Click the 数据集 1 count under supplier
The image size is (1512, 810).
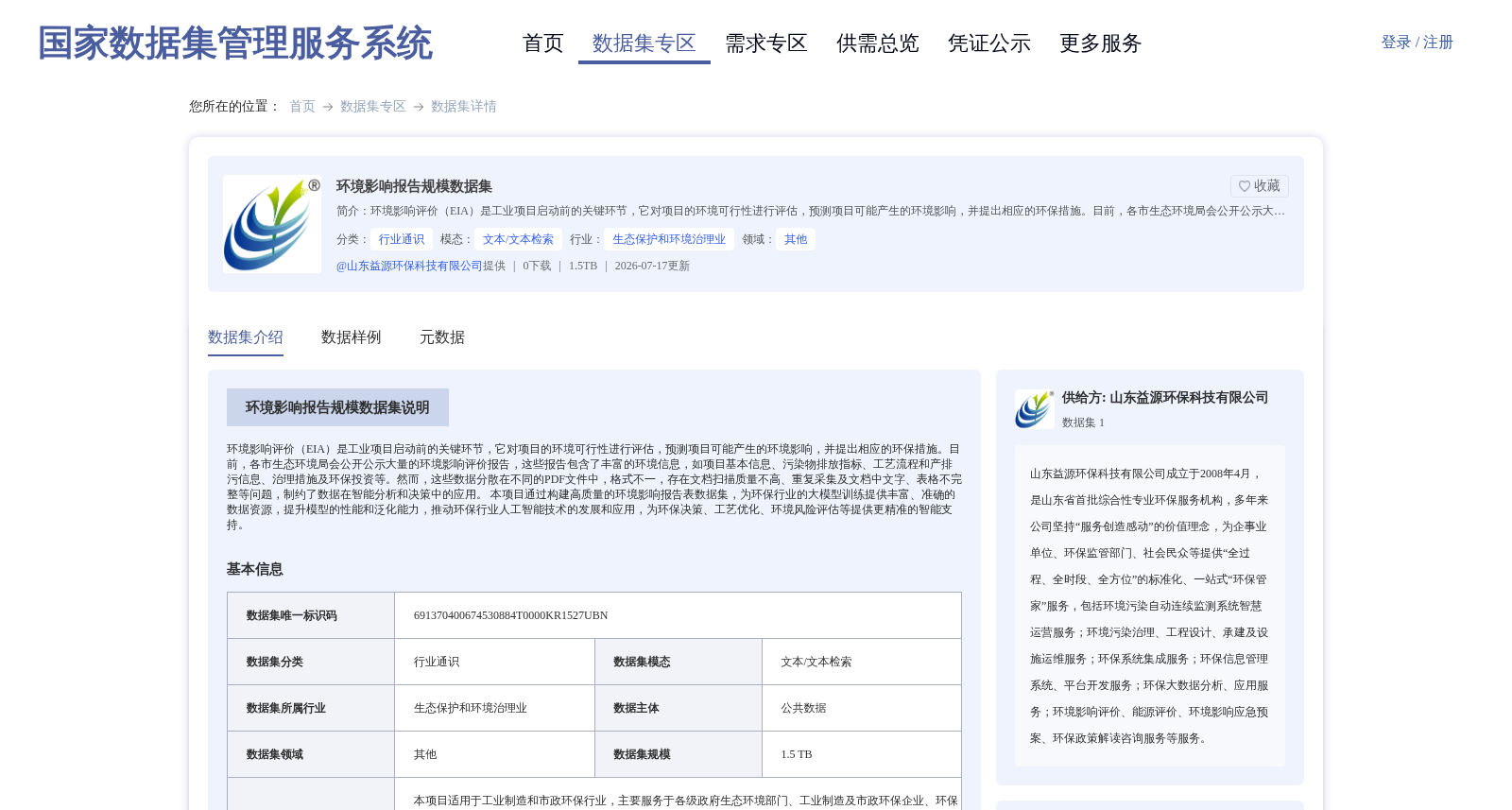pyautogui.click(x=1083, y=422)
